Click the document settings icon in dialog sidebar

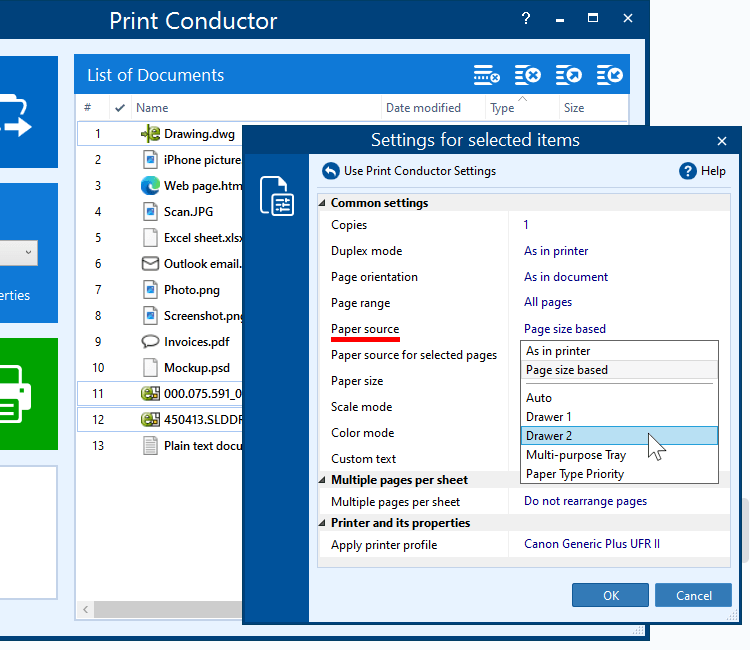tap(276, 196)
